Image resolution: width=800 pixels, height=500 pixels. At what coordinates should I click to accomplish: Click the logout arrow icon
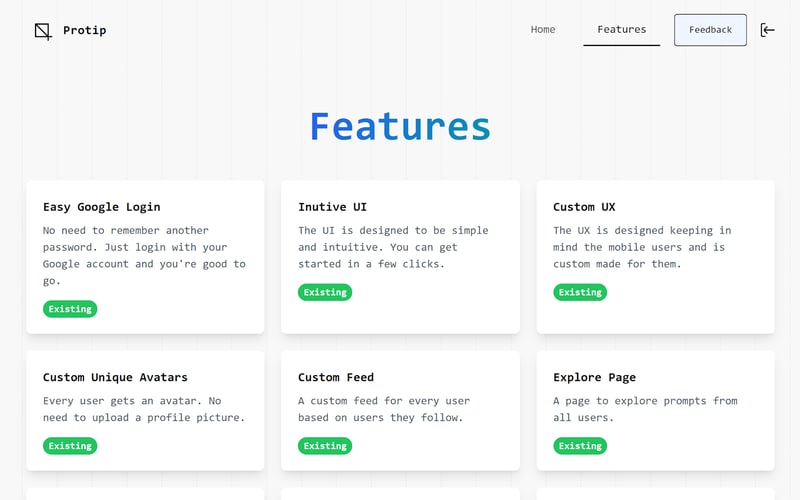click(x=767, y=30)
